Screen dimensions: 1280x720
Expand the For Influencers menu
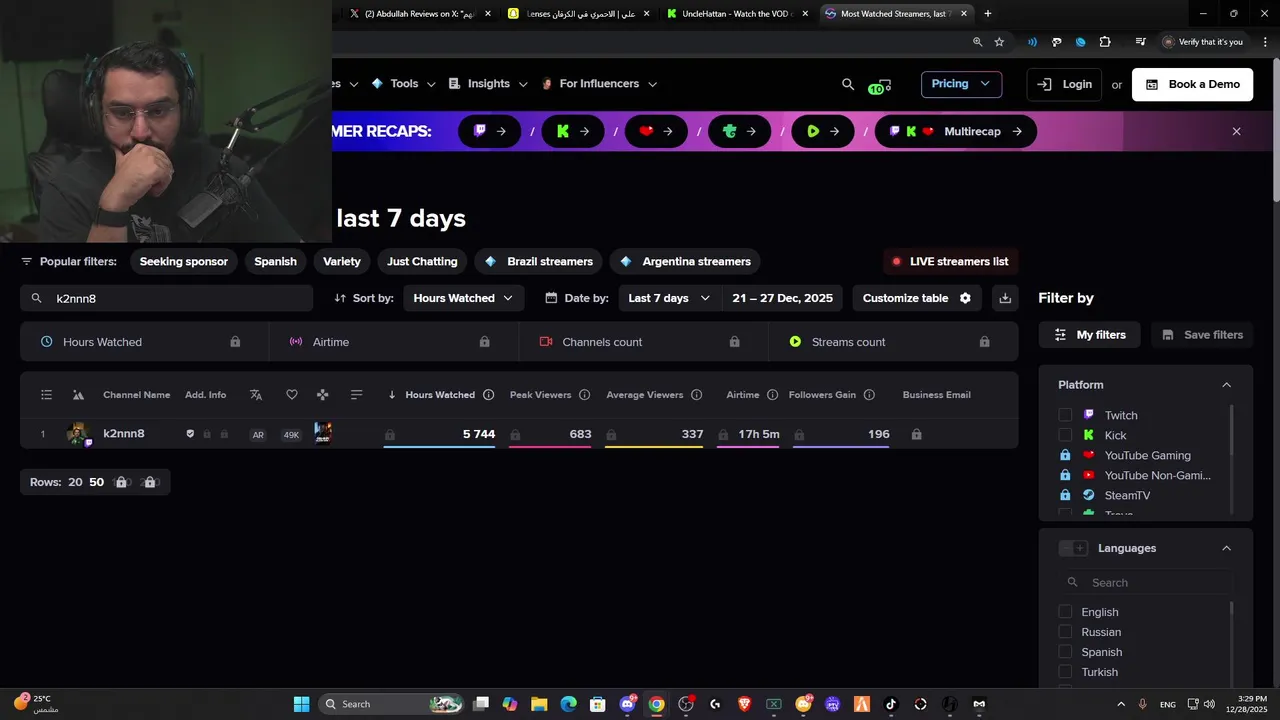[x=599, y=84]
